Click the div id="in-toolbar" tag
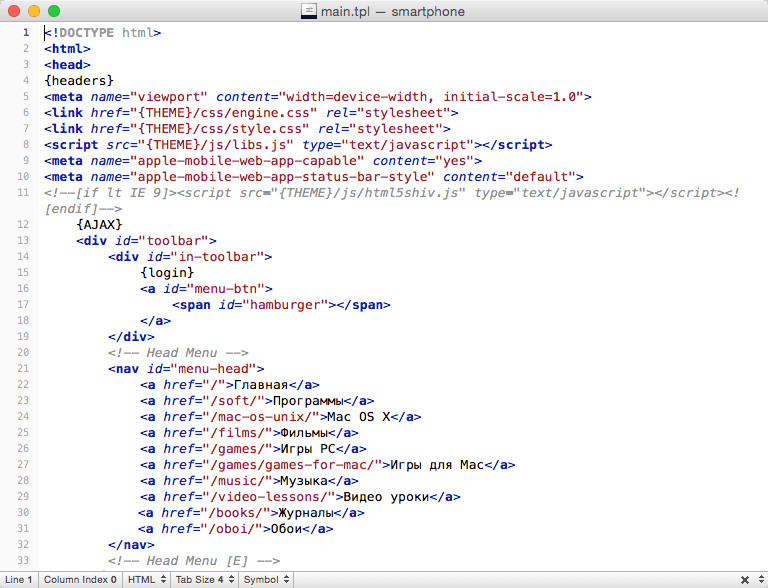Screen dimensions: 768x588 click(x=190, y=257)
